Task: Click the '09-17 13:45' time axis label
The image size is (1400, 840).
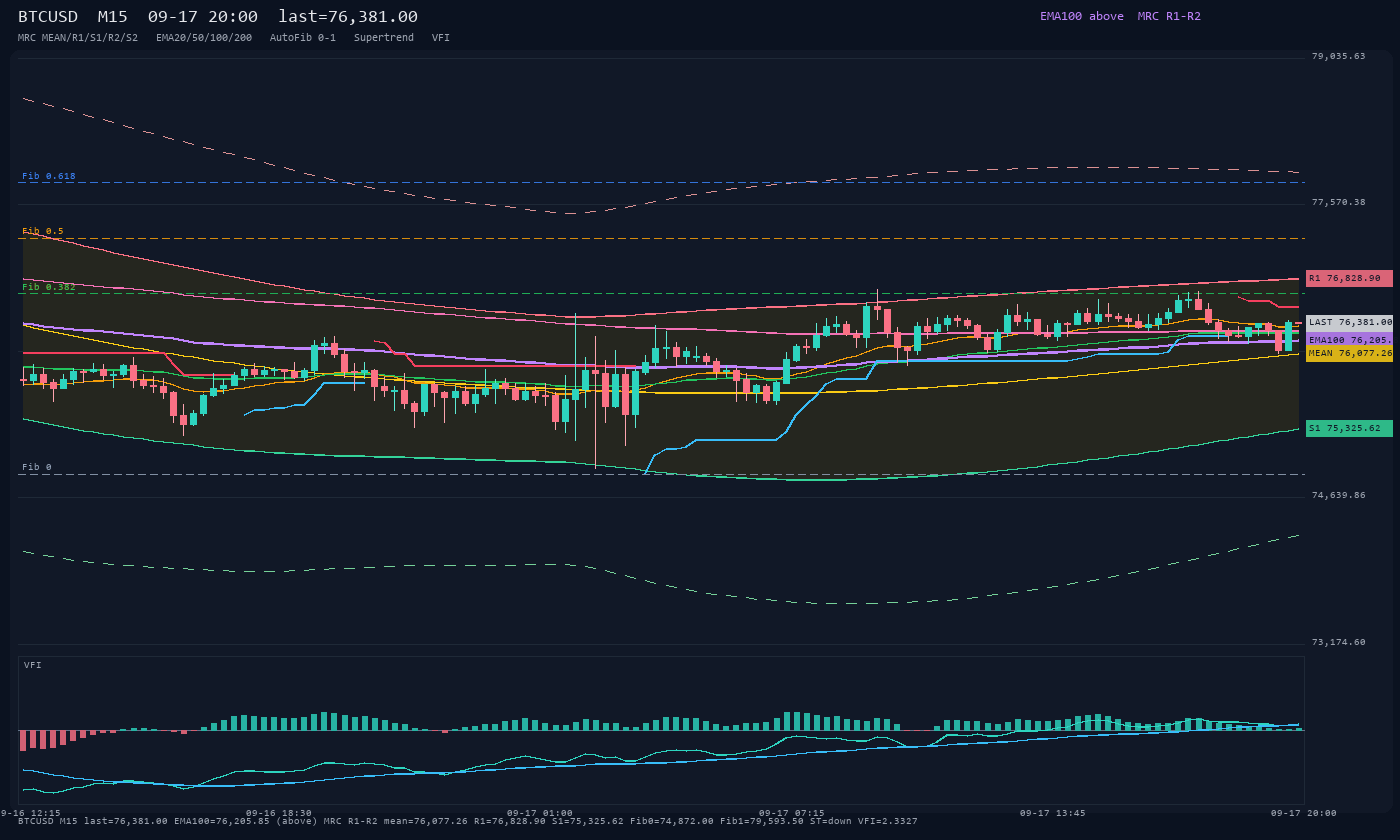Action: (x=1052, y=813)
